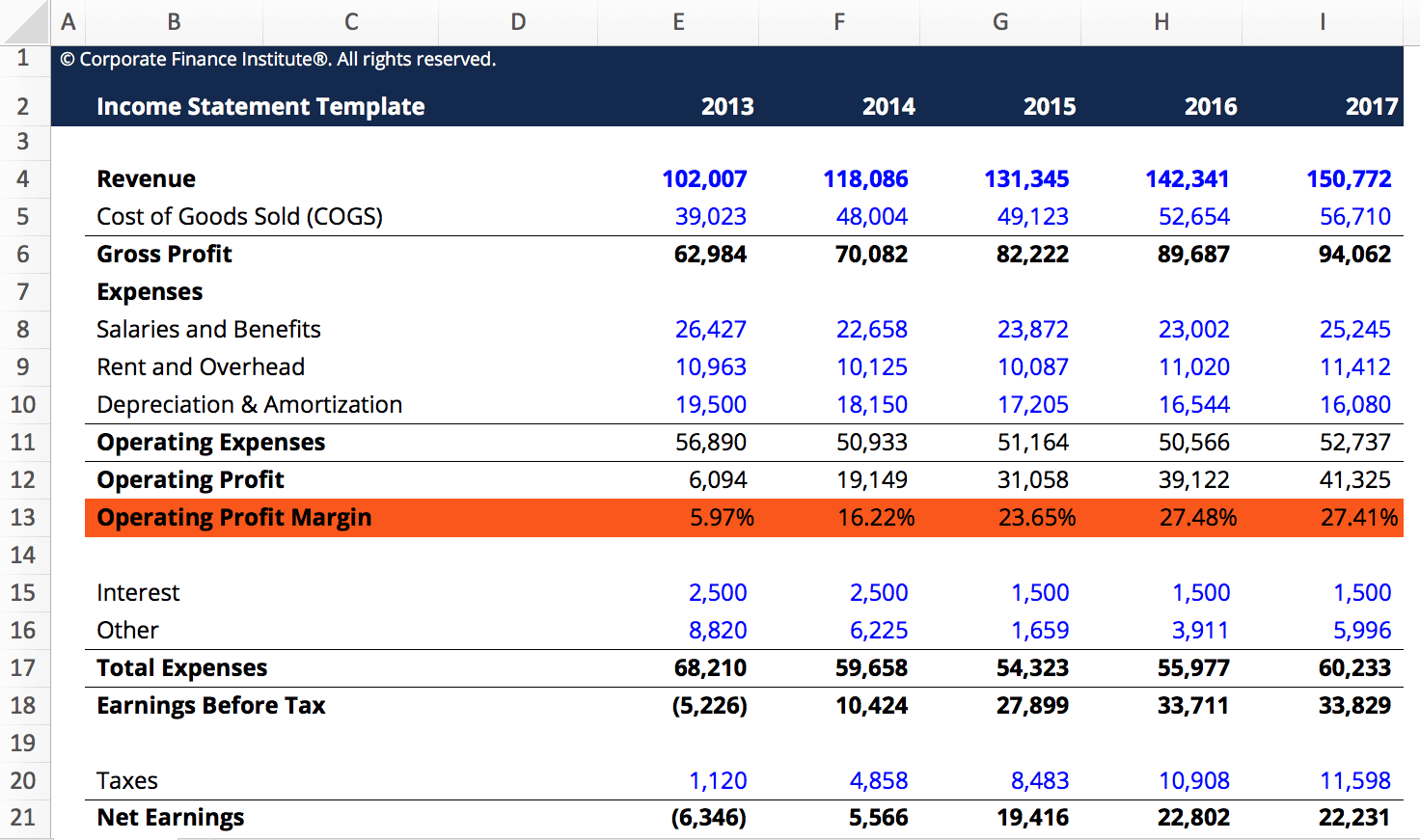Select column B header

(174, 20)
